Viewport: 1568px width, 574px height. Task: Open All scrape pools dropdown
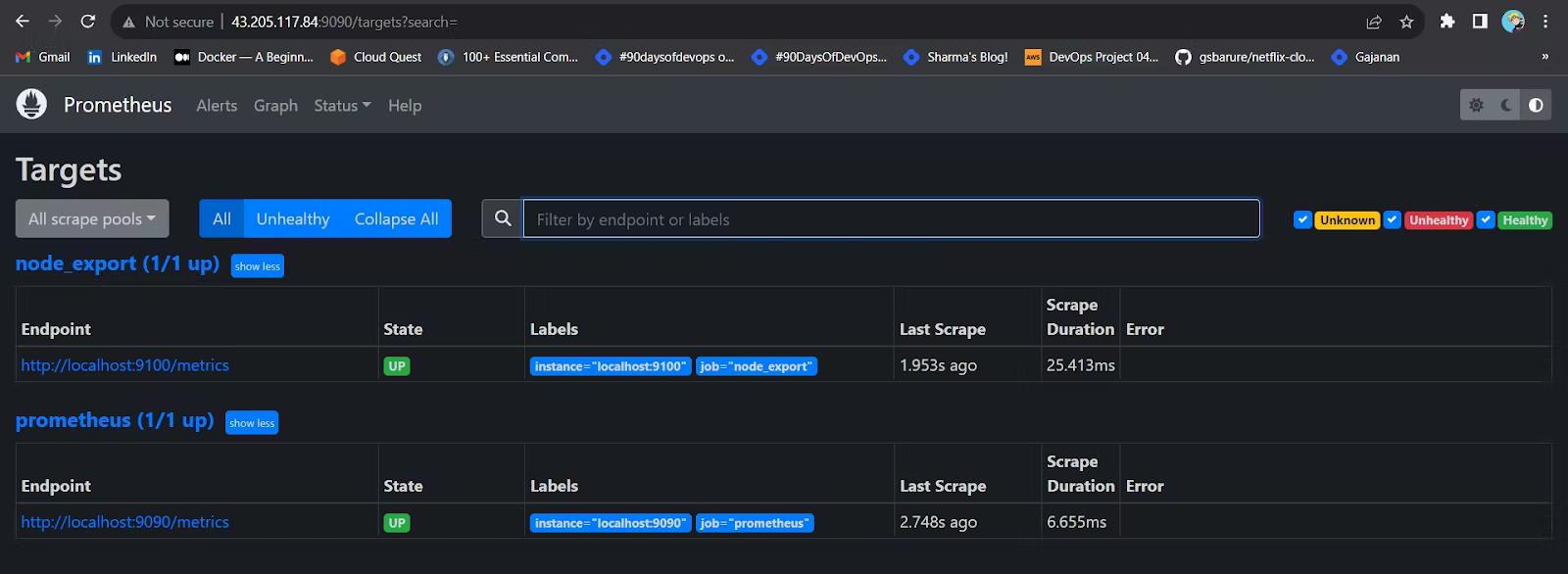coord(92,218)
